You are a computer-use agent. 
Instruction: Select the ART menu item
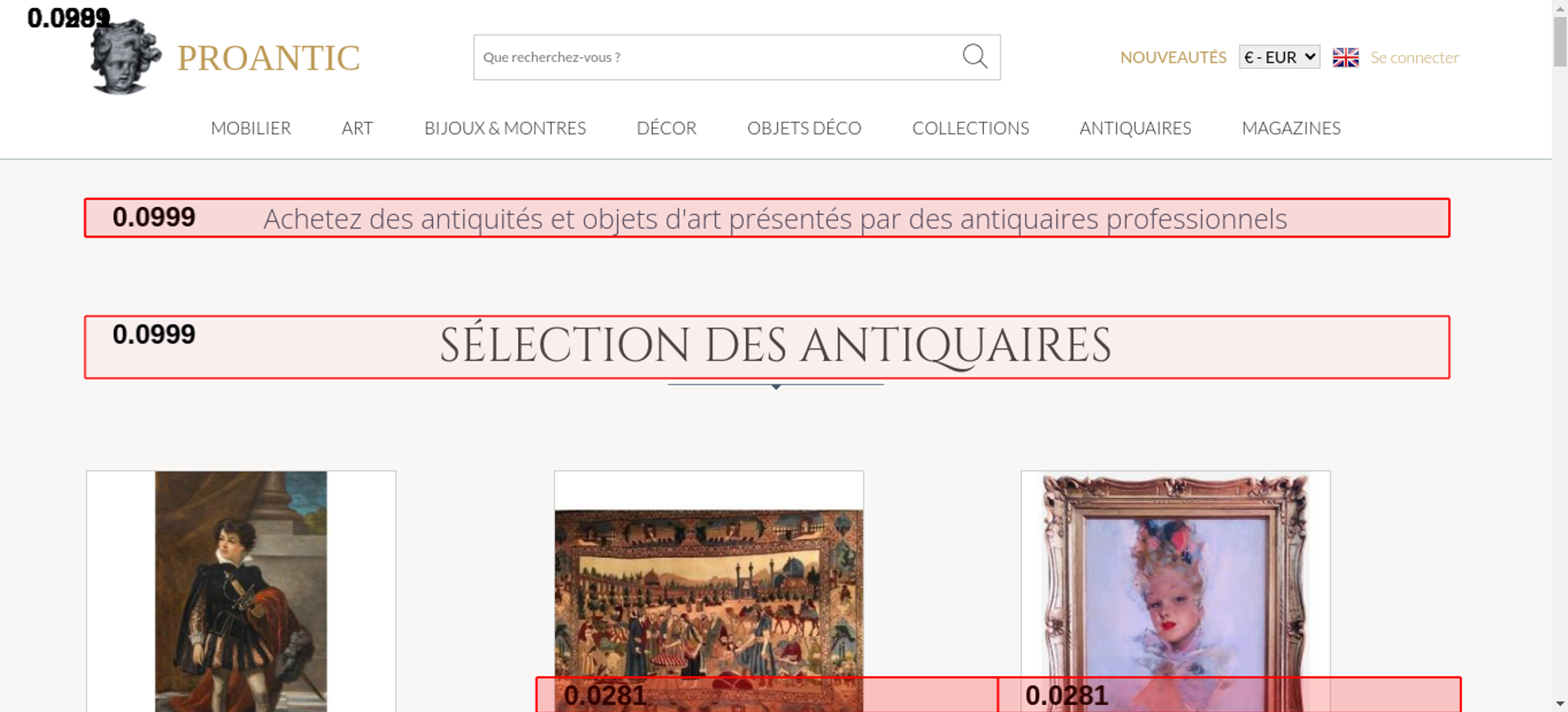coord(358,128)
